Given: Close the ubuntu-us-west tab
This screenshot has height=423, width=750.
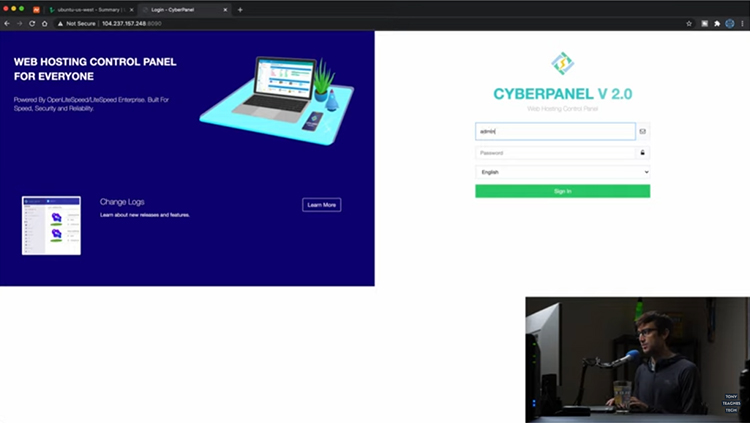Looking at the screenshot, I should pos(132,10).
